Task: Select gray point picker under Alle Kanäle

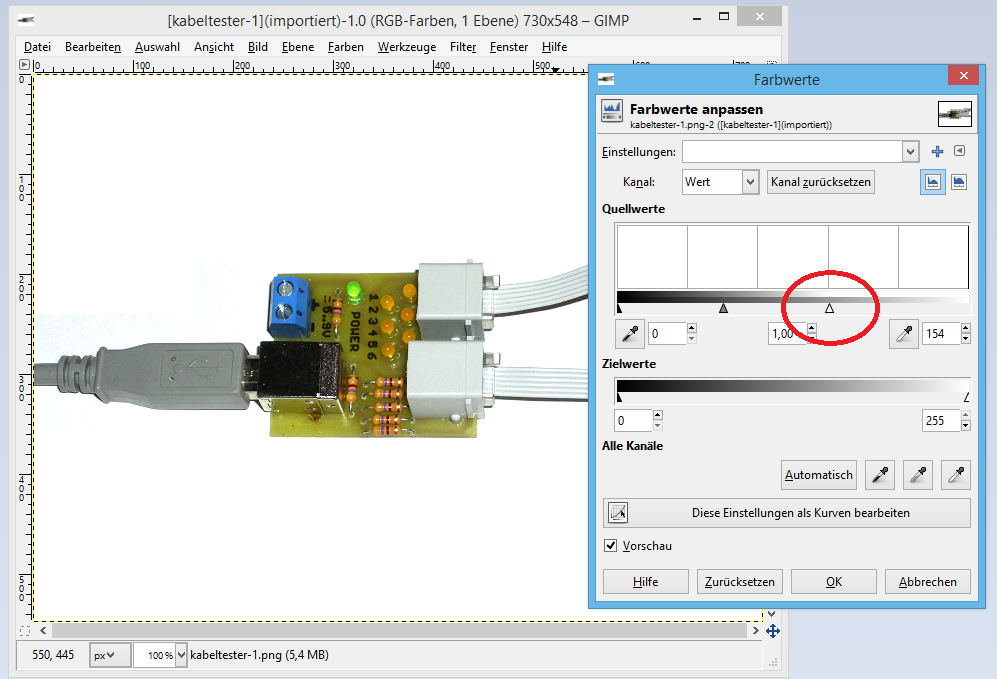Action: coord(918,475)
